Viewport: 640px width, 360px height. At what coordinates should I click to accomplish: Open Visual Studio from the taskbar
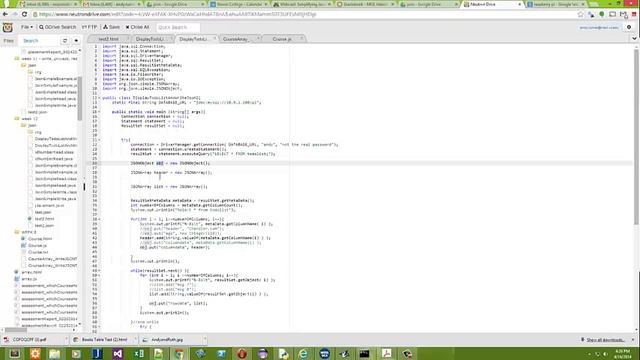(x=118, y=353)
